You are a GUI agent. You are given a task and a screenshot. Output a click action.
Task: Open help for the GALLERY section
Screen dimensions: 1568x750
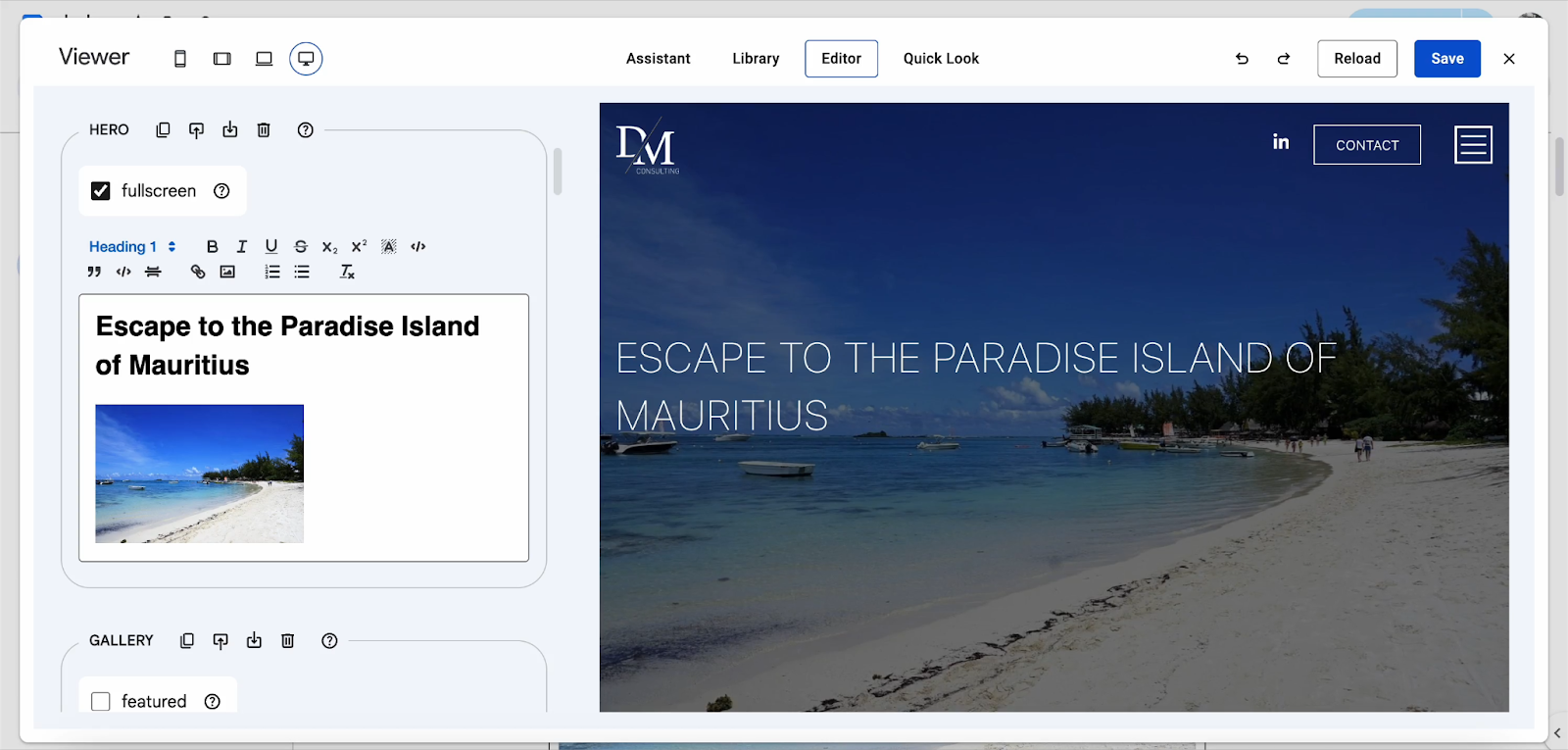tap(329, 640)
